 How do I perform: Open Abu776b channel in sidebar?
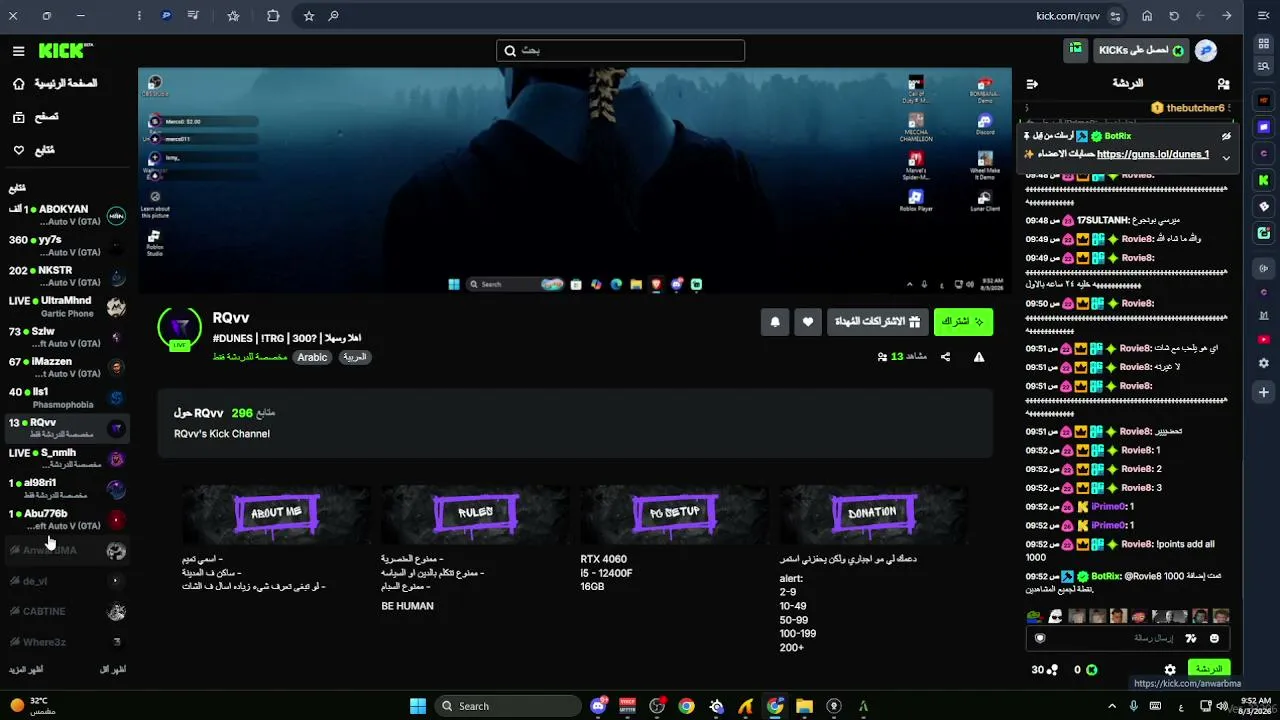tap(68, 520)
